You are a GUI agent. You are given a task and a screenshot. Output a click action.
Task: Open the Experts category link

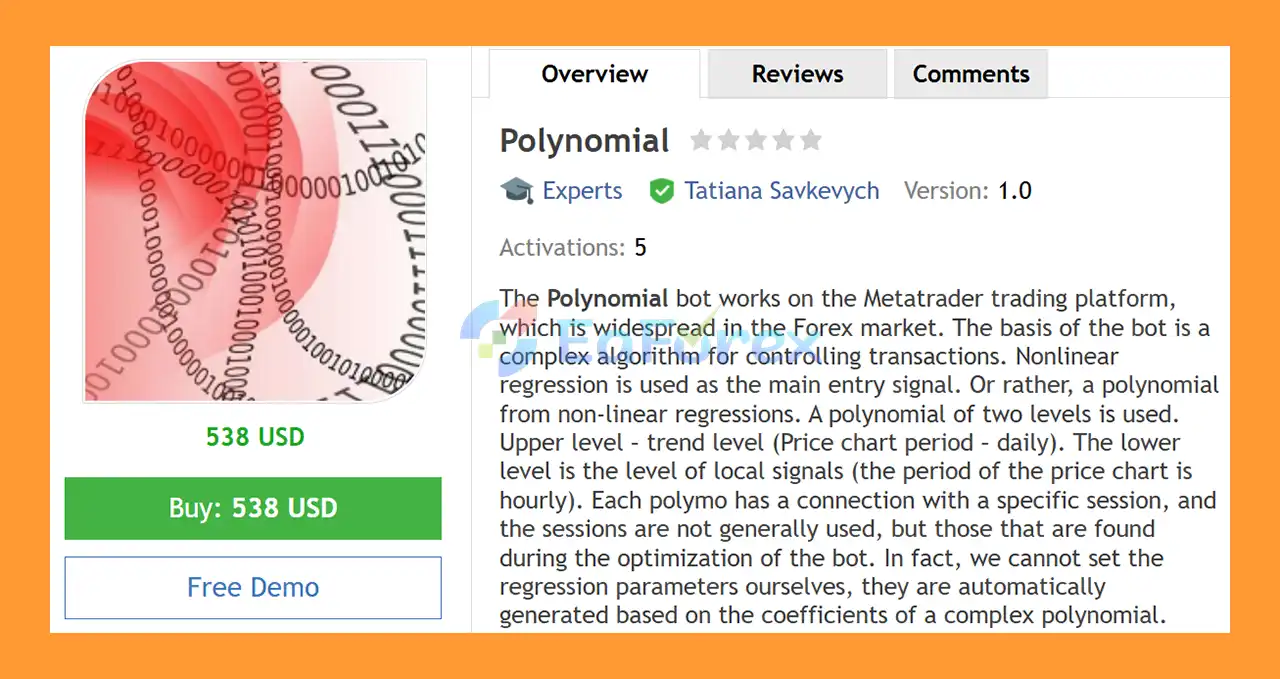(583, 190)
